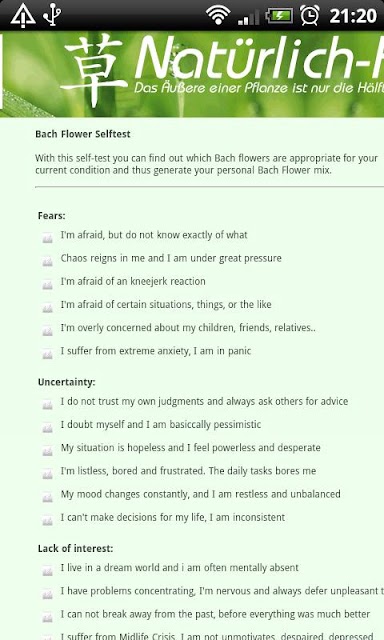Check "Chaos reigns in me" option

click(48, 261)
